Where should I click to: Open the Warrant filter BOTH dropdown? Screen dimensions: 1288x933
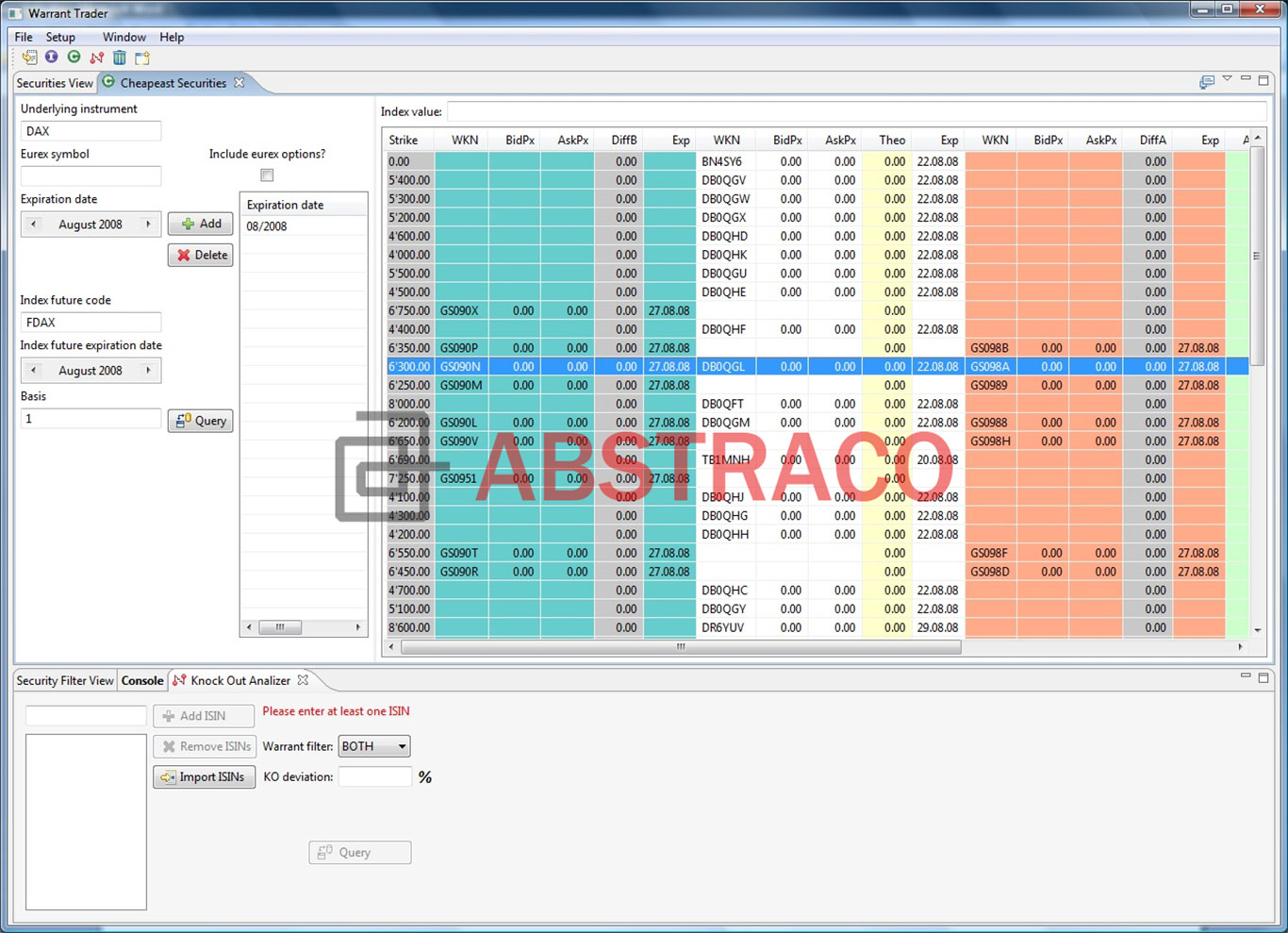pos(373,746)
